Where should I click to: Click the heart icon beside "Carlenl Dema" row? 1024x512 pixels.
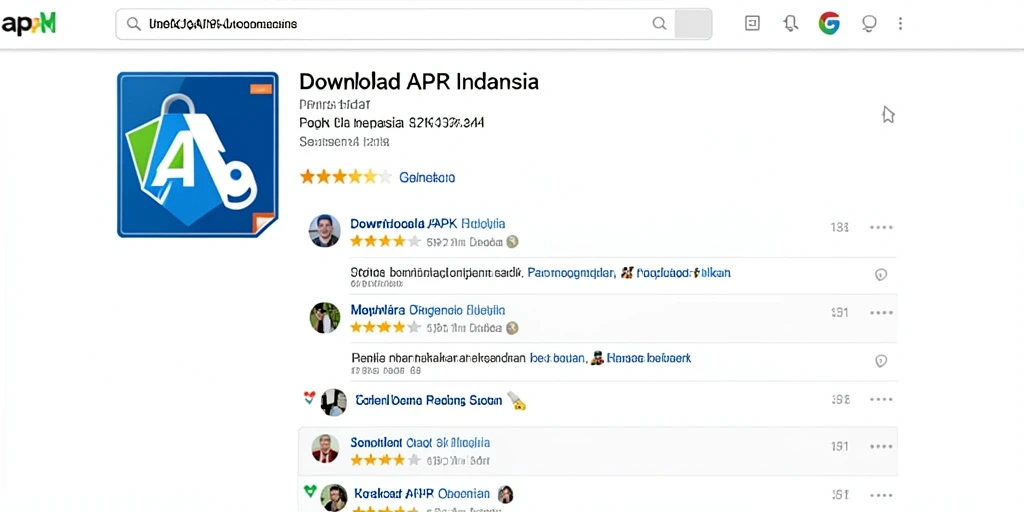click(310, 398)
